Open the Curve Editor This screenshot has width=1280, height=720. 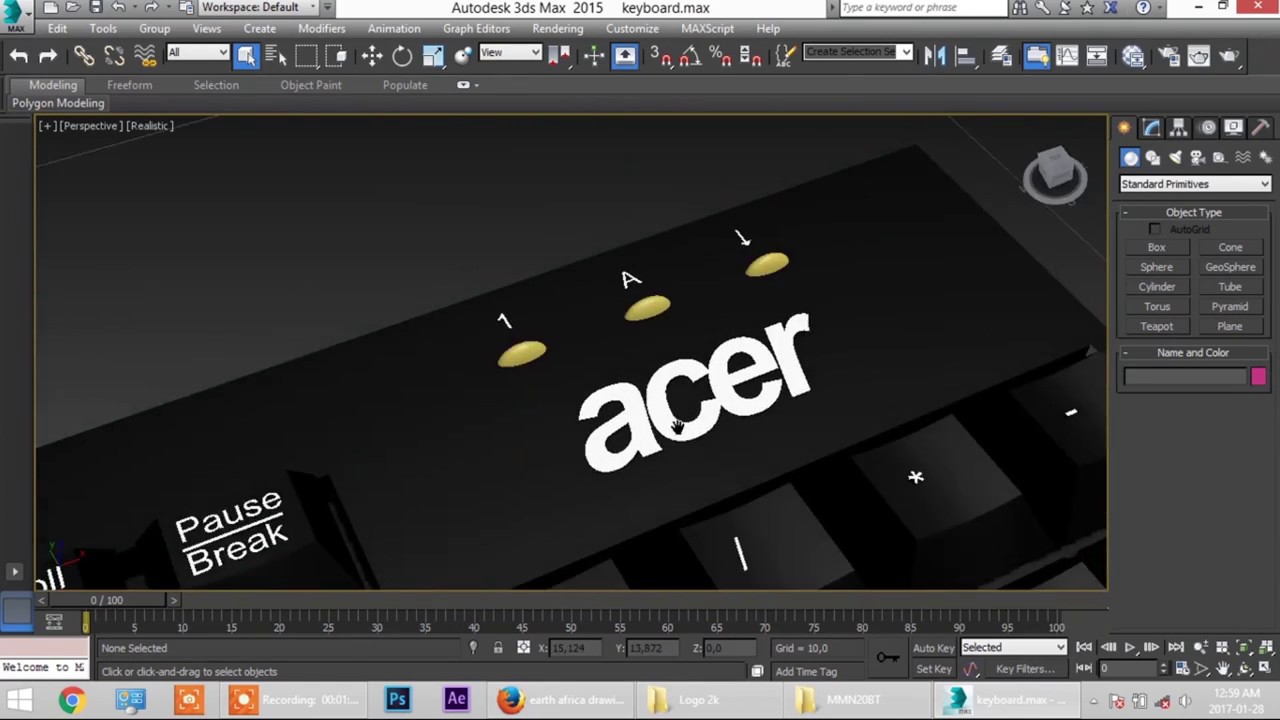pos(1067,56)
